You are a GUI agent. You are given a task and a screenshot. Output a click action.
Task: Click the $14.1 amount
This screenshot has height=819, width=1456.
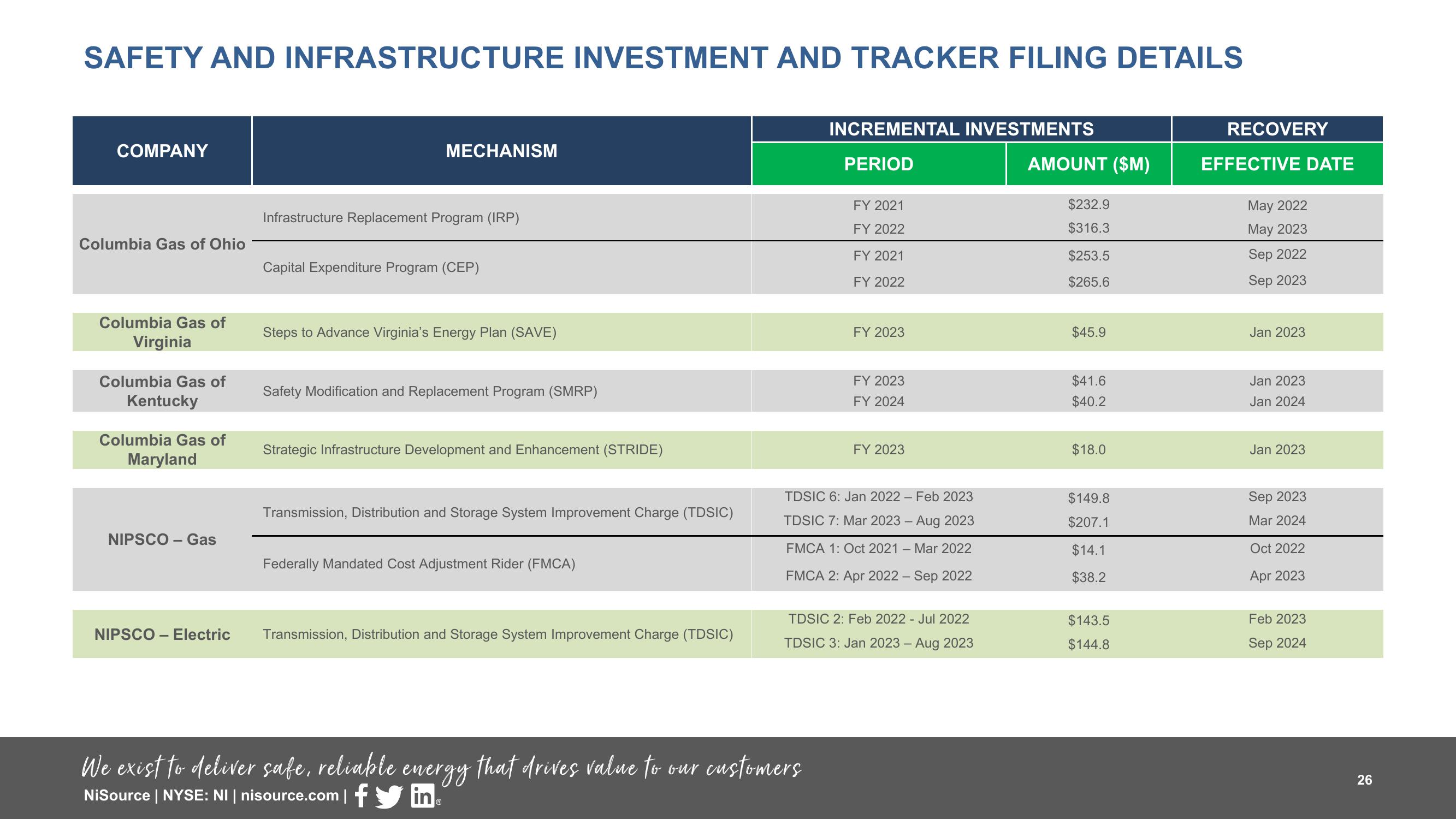click(1088, 550)
